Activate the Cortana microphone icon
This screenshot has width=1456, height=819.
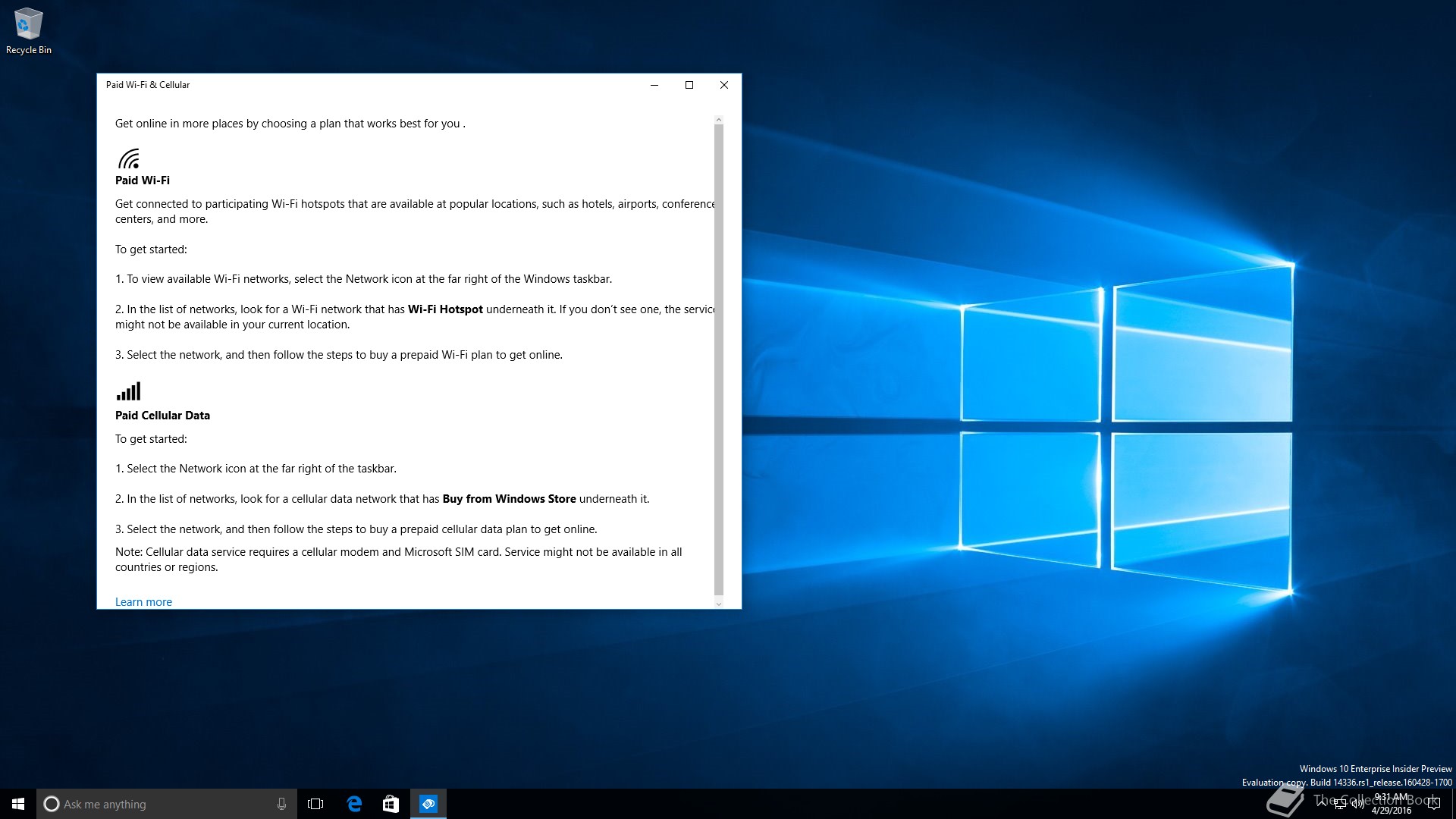281,804
